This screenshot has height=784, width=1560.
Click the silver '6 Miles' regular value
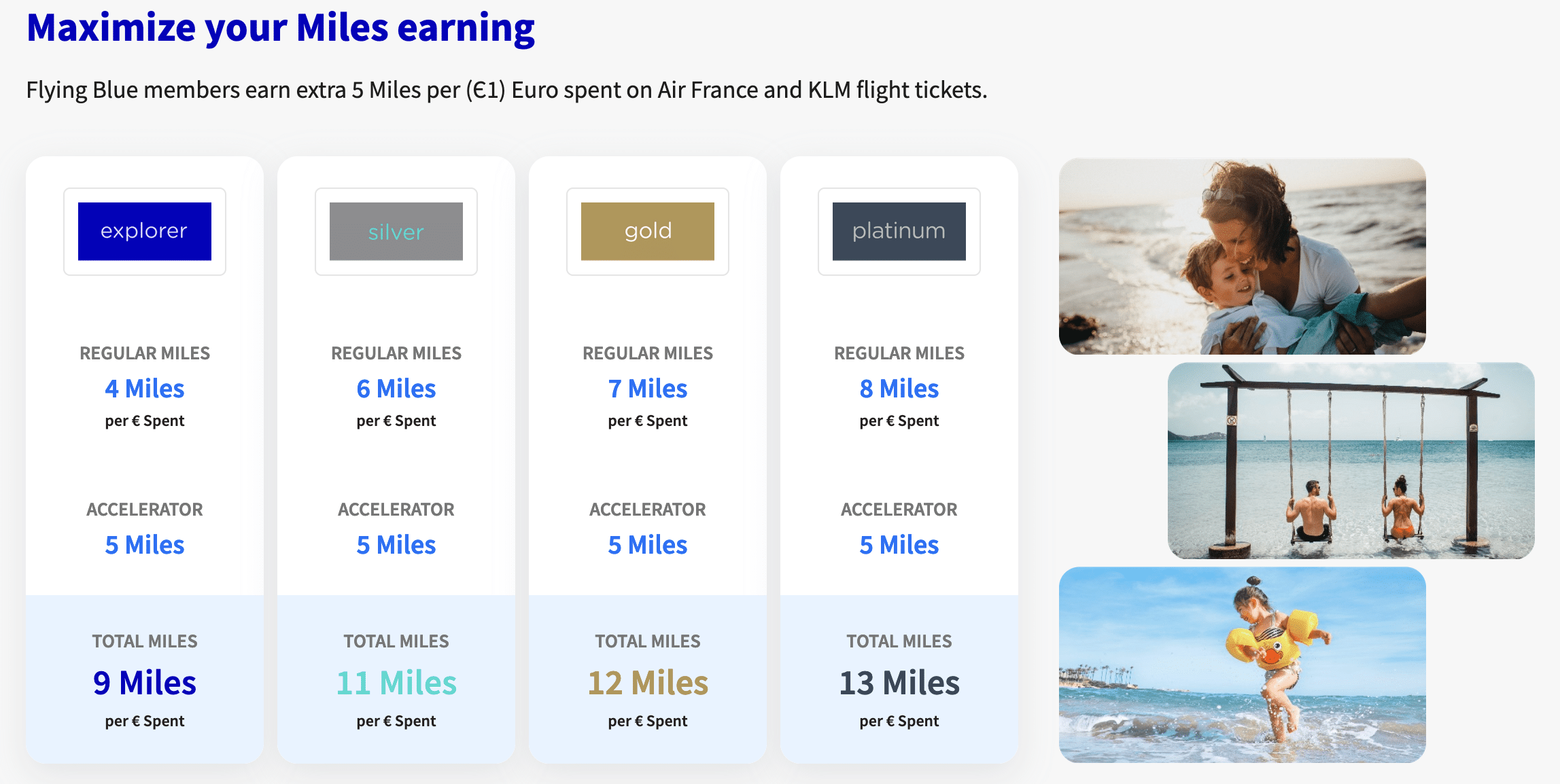[396, 389]
